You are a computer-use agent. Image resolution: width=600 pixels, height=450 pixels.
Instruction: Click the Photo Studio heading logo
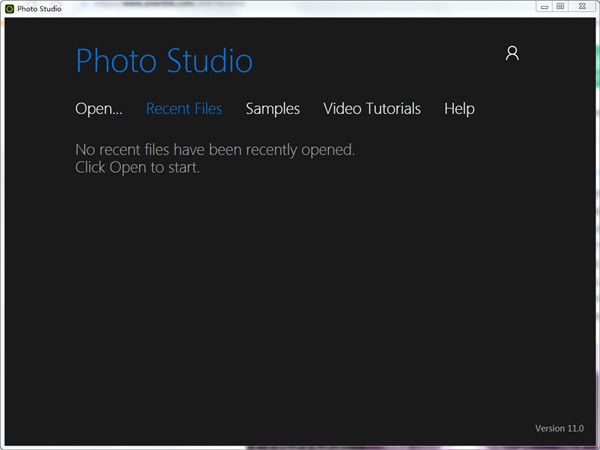[x=164, y=60]
